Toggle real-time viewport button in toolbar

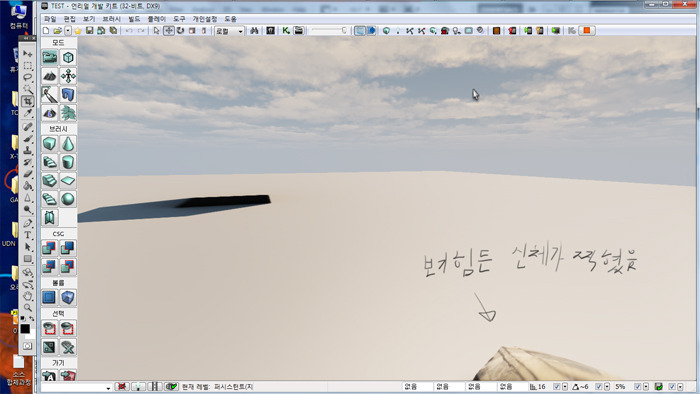click(360, 30)
